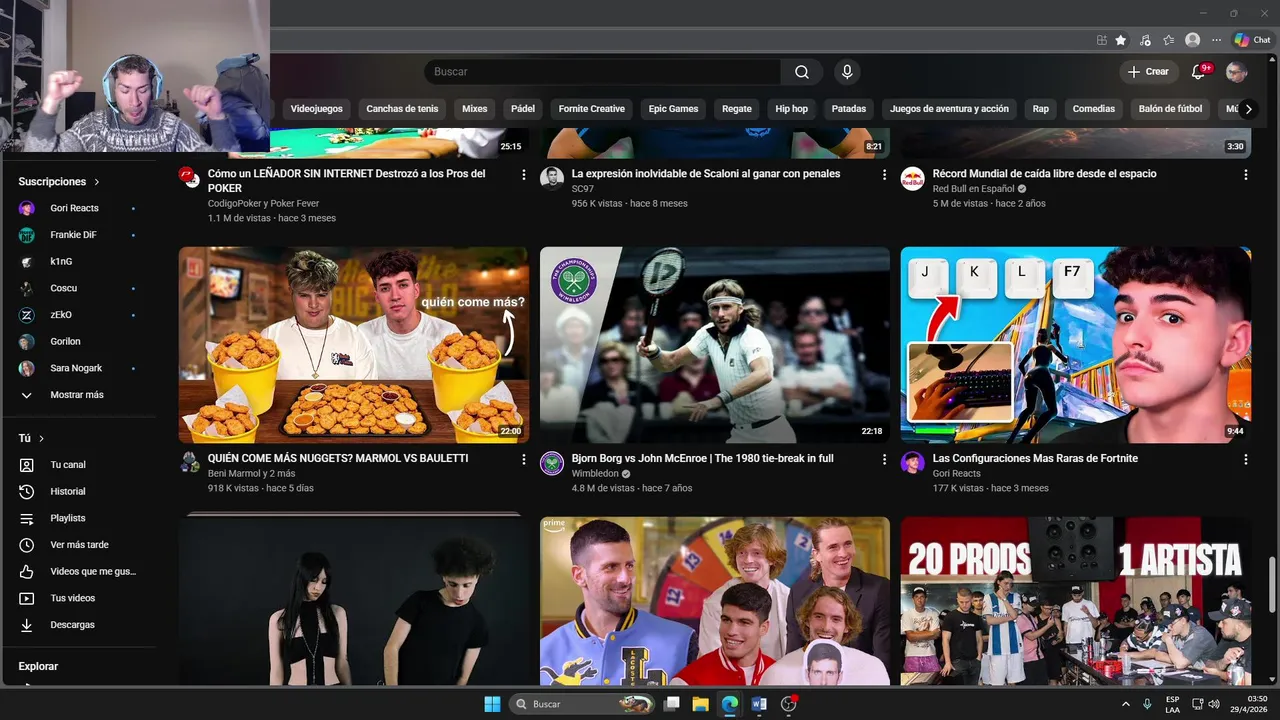The height and width of the screenshot is (720, 1280).
Task: Open Edge Copilot Chat button
Action: pos(1252,40)
